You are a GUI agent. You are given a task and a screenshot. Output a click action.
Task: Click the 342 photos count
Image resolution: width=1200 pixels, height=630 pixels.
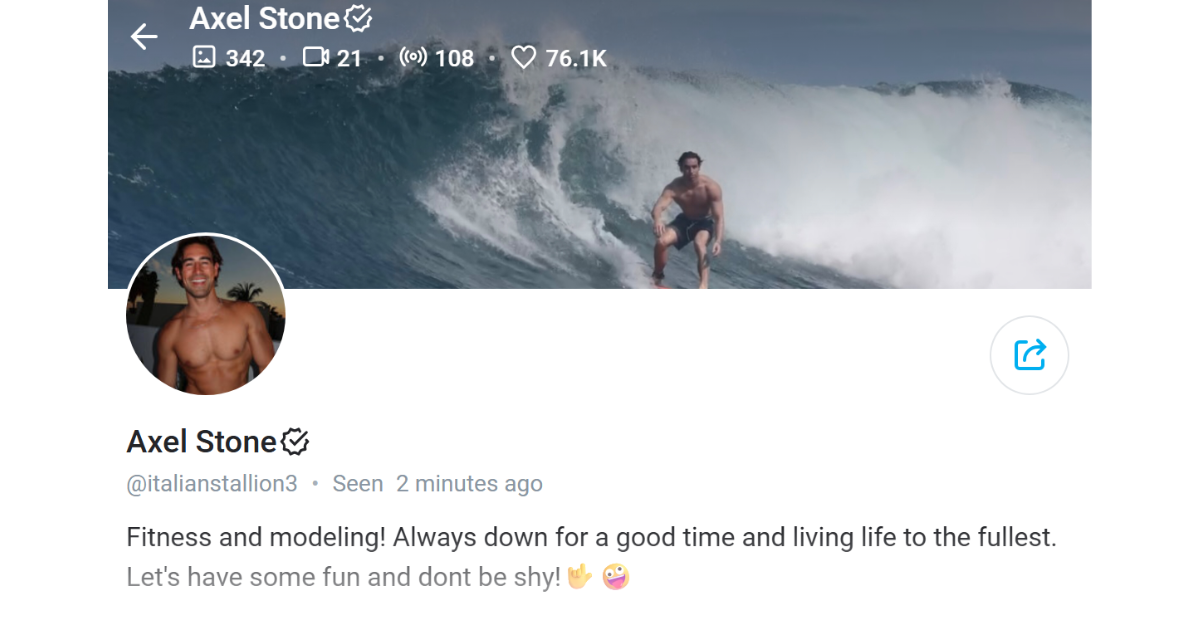point(245,58)
